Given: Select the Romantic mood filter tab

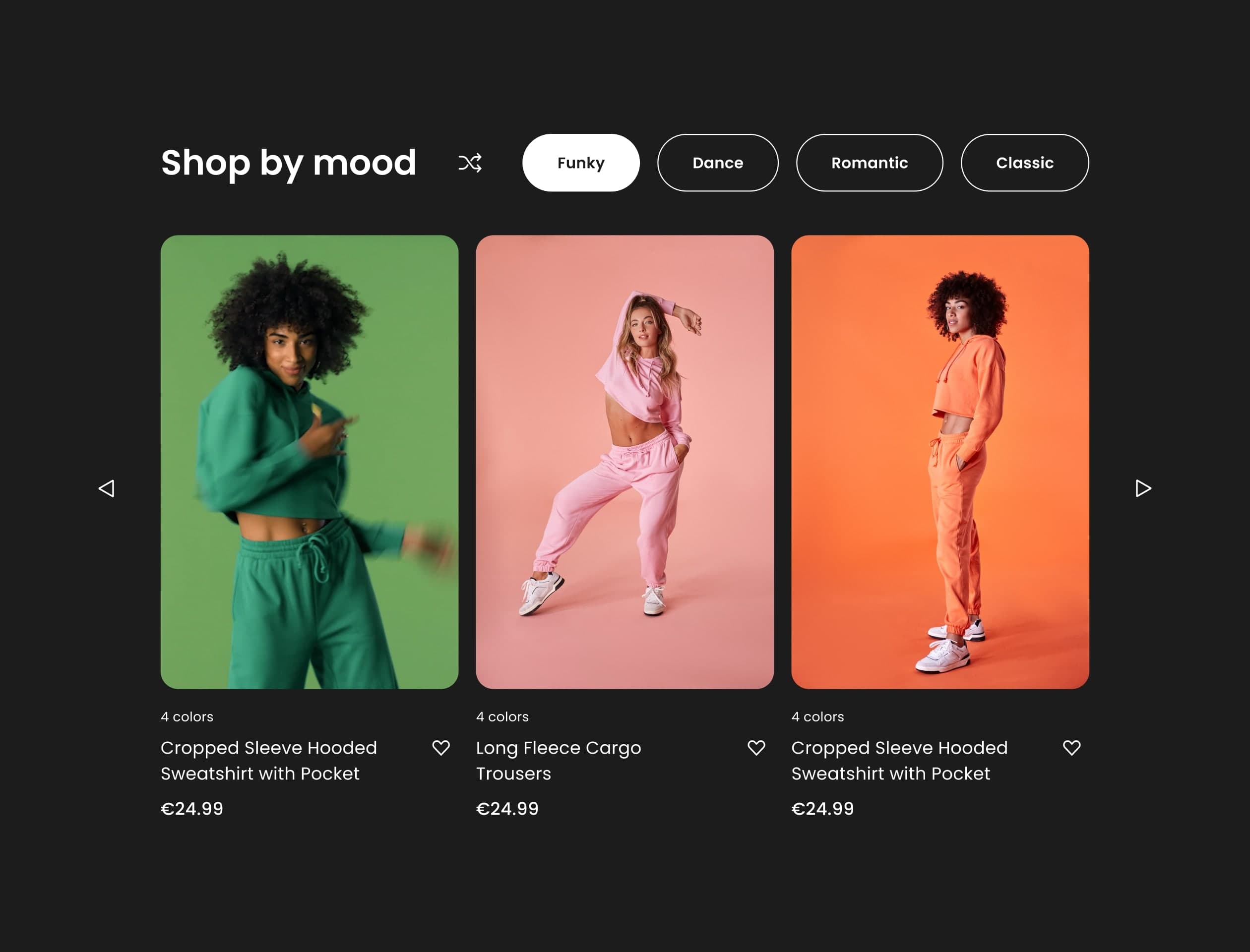Looking at the screenshot, I should [x=869, y=162].
